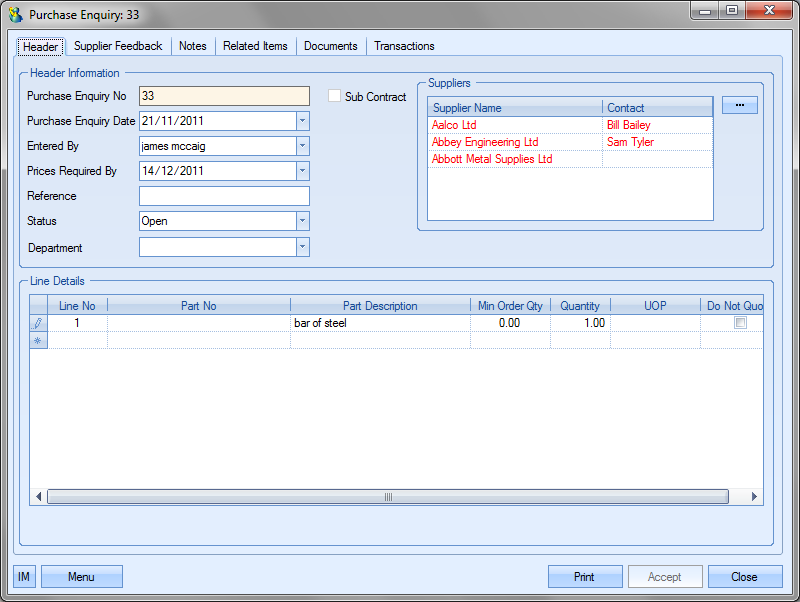The height and width of the screenshot is (602, 800).
Task: Click the IM button
Action: point(24,577)
